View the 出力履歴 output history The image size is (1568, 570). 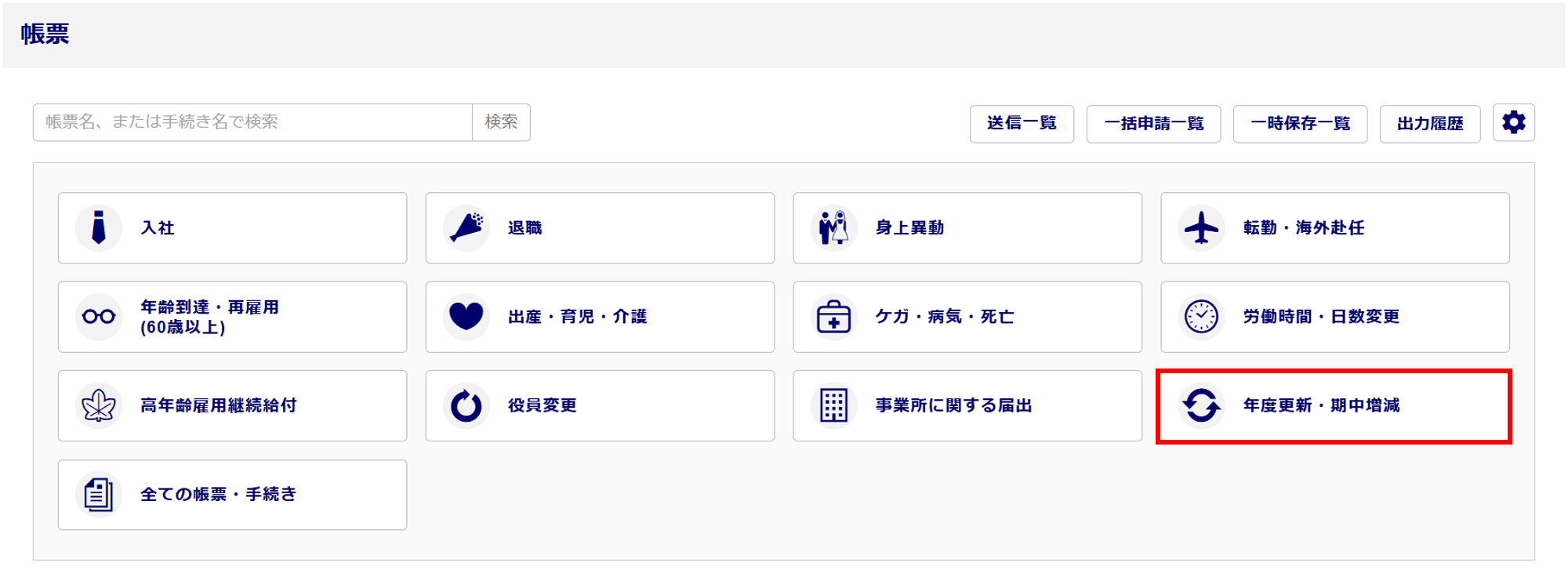coord(1430,124)
